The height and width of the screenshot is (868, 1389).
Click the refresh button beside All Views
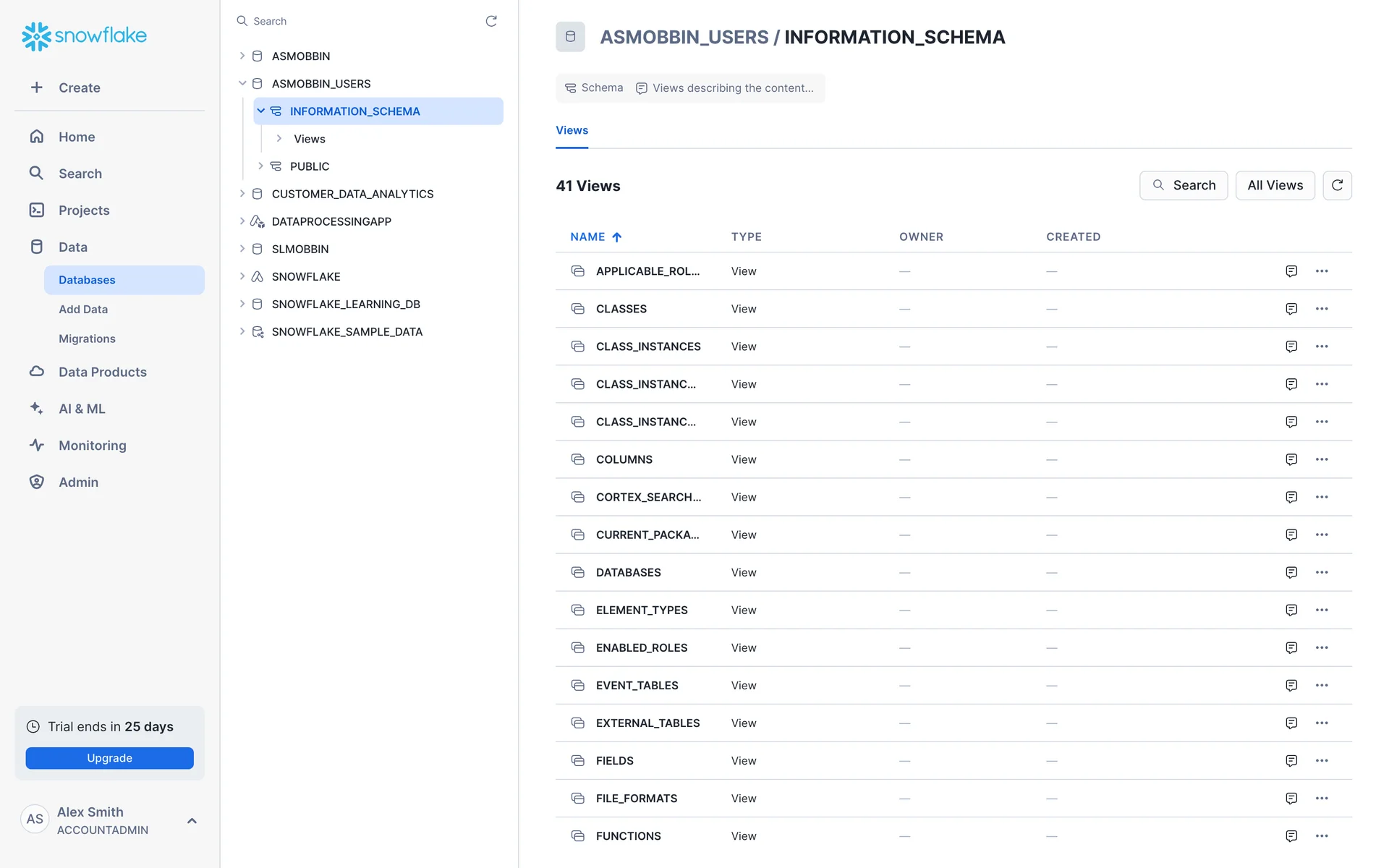pyautogui.click(x=1336, y=186)
